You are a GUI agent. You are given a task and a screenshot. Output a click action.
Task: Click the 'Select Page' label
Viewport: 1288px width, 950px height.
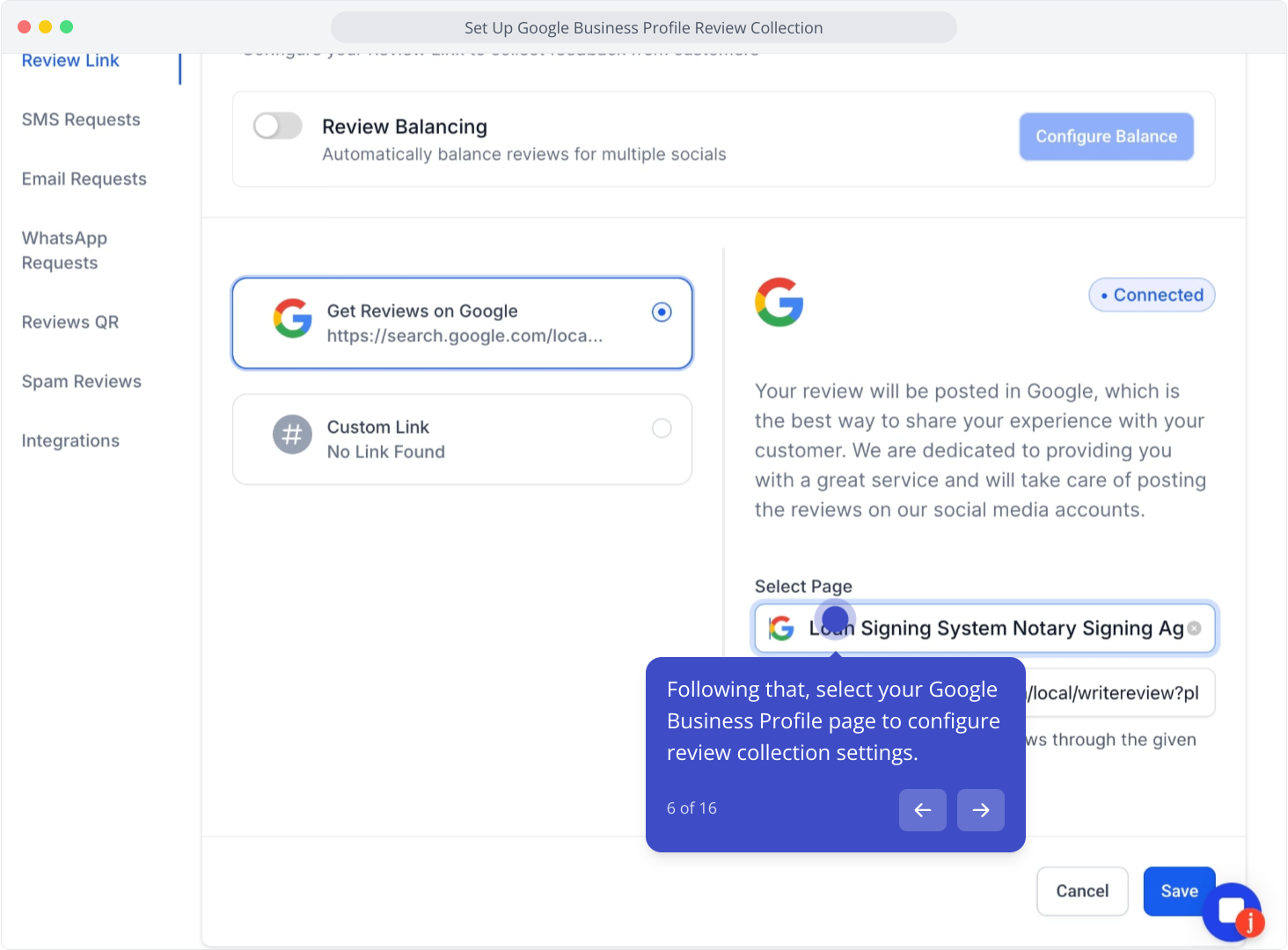(x=803, y=586)
